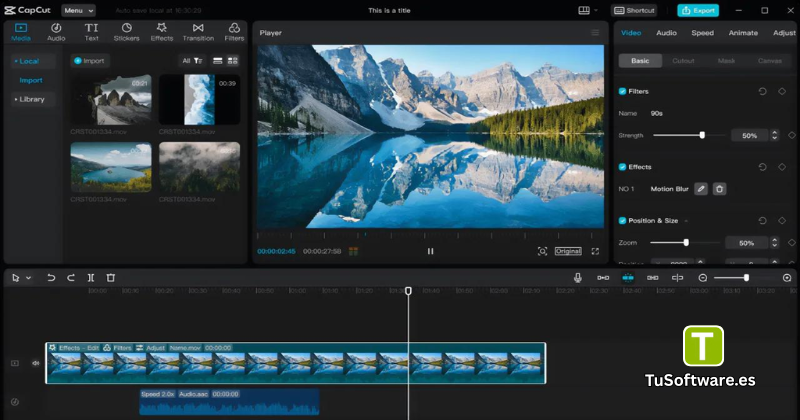Select the lake aerial clip thumbnail

coord(111,167)
